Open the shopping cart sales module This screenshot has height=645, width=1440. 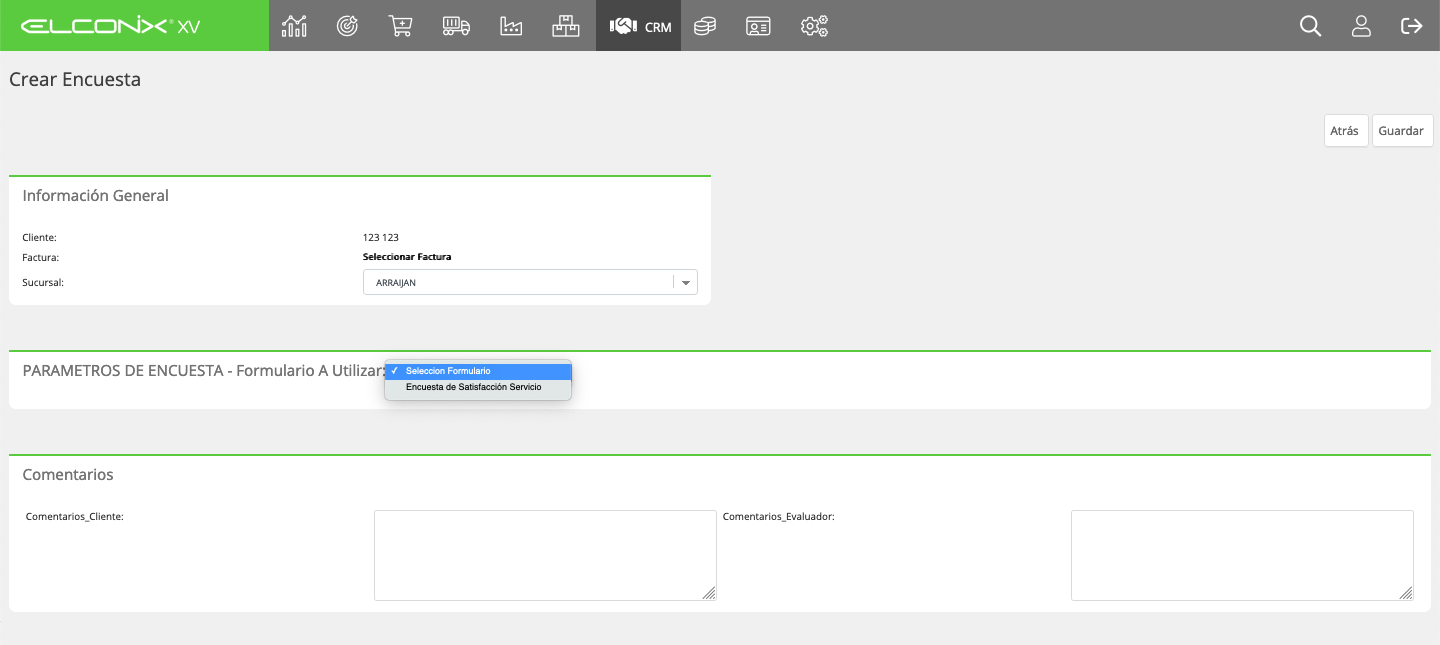click(400, 26)
